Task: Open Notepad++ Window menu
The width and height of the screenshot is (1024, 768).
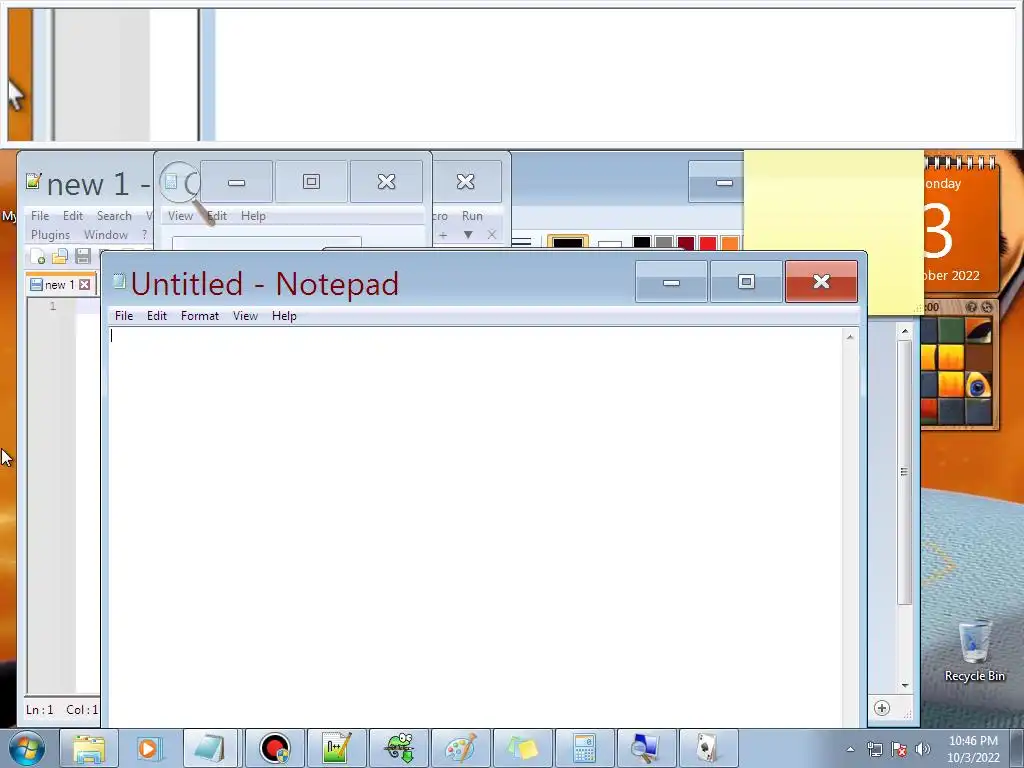Action: click(x=106, y=234)
